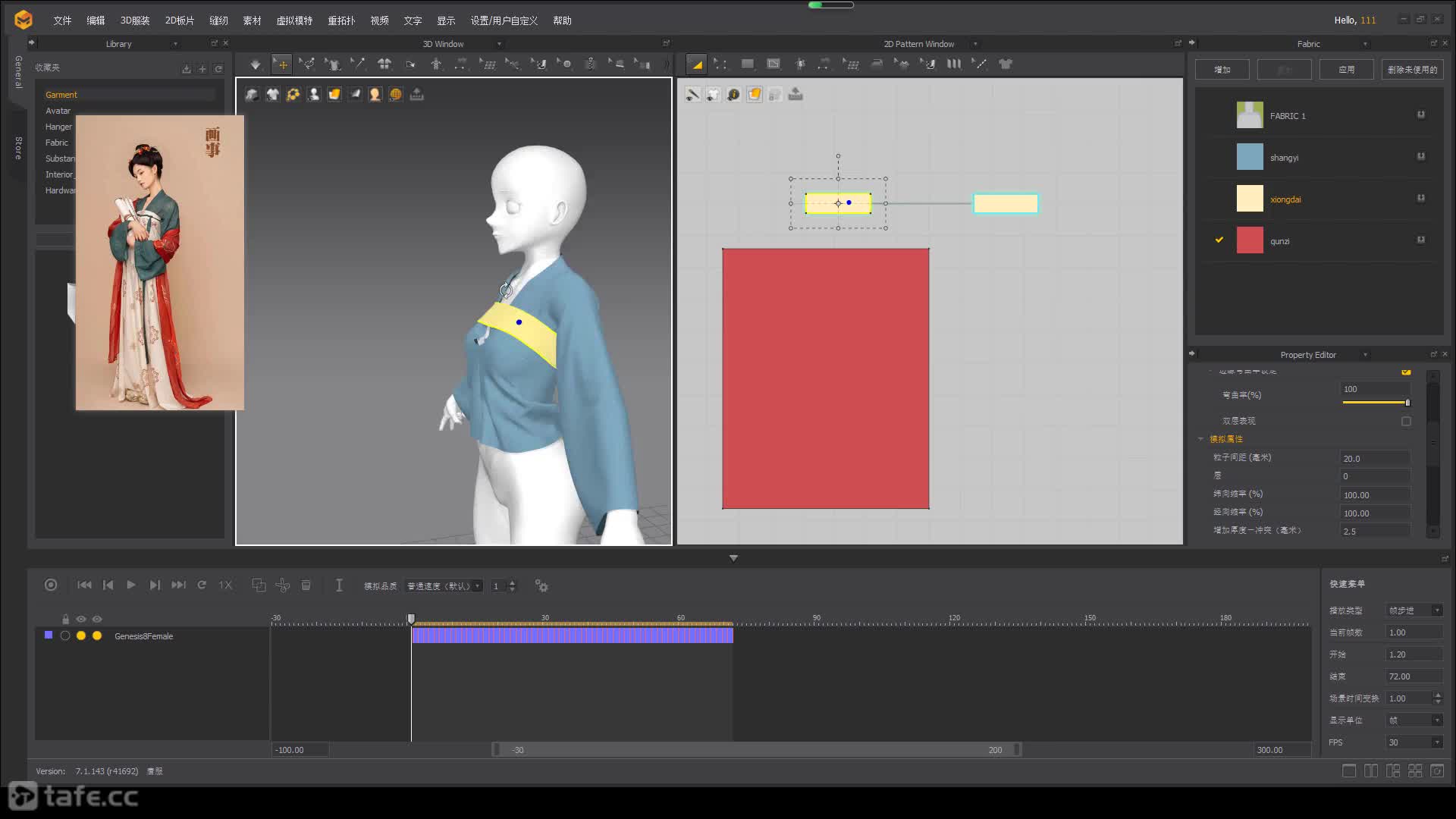Open the 3D Window title dropdown arrow
The height and width of the screenshot is (819, 1456).
499,44
